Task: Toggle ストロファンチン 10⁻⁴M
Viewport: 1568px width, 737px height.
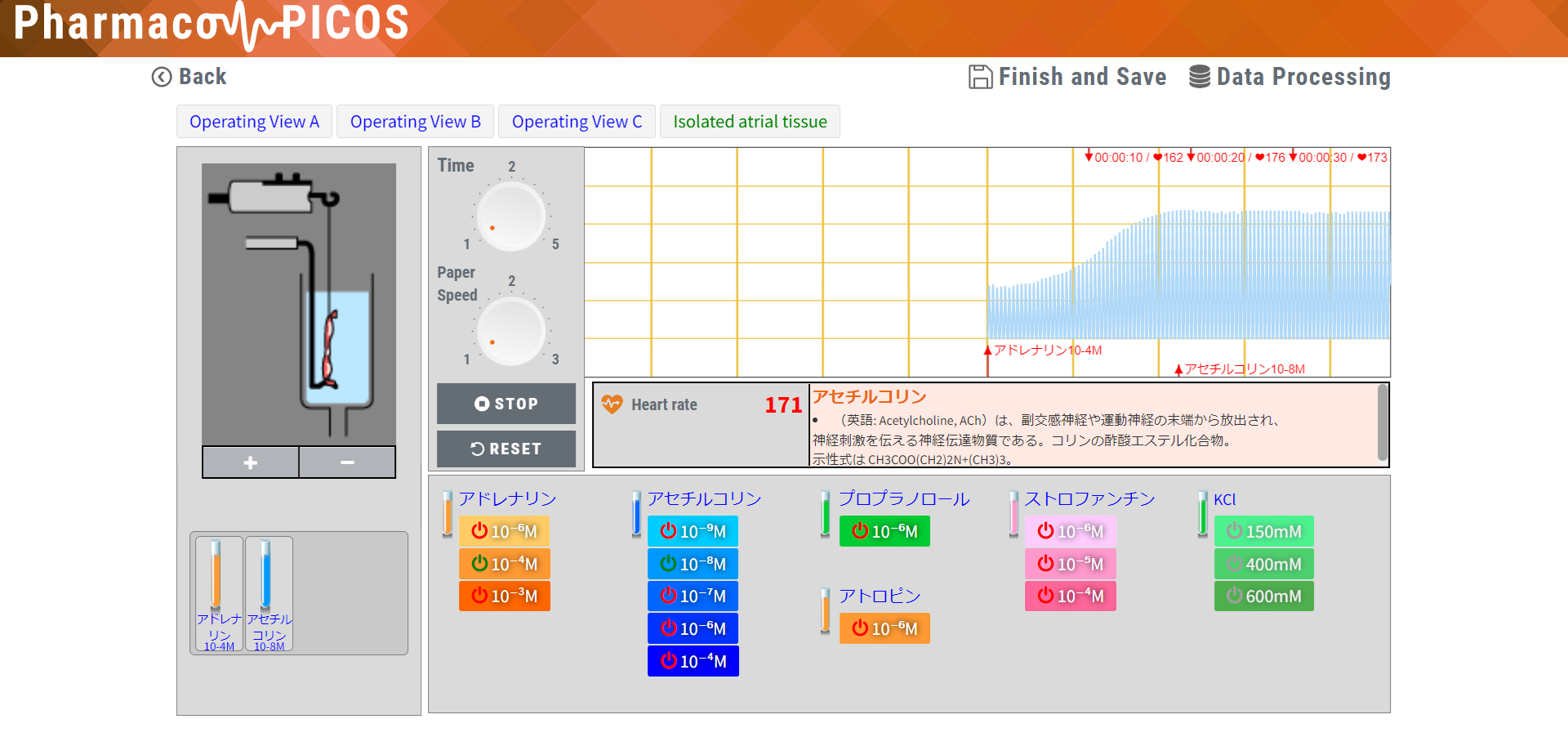Action: click(x=1071, y=596)
